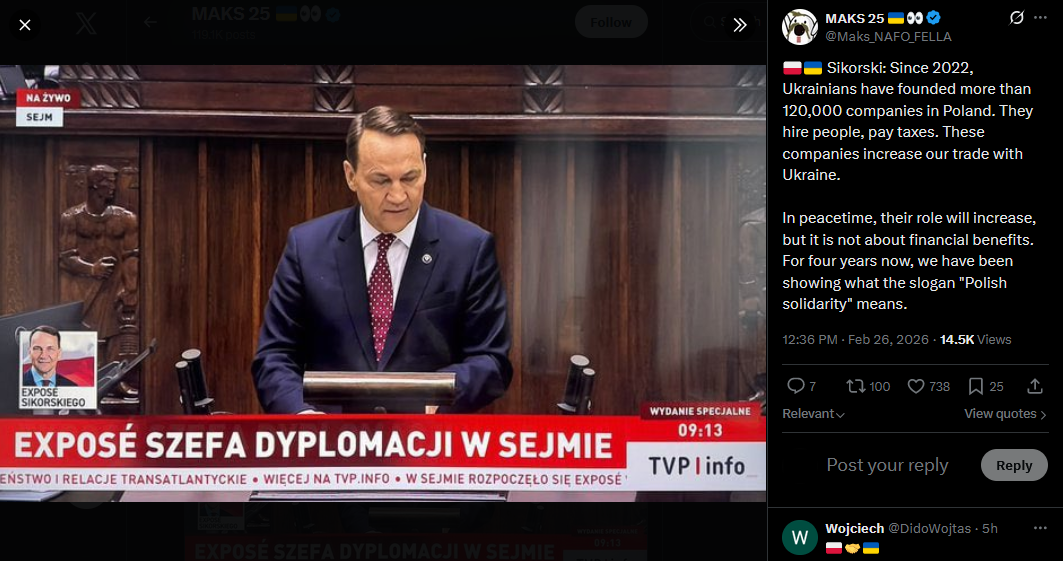This screenshot has width=1063, height=561.
Task: Collapse the side panel with double-chevron icon
Action: 740,25
